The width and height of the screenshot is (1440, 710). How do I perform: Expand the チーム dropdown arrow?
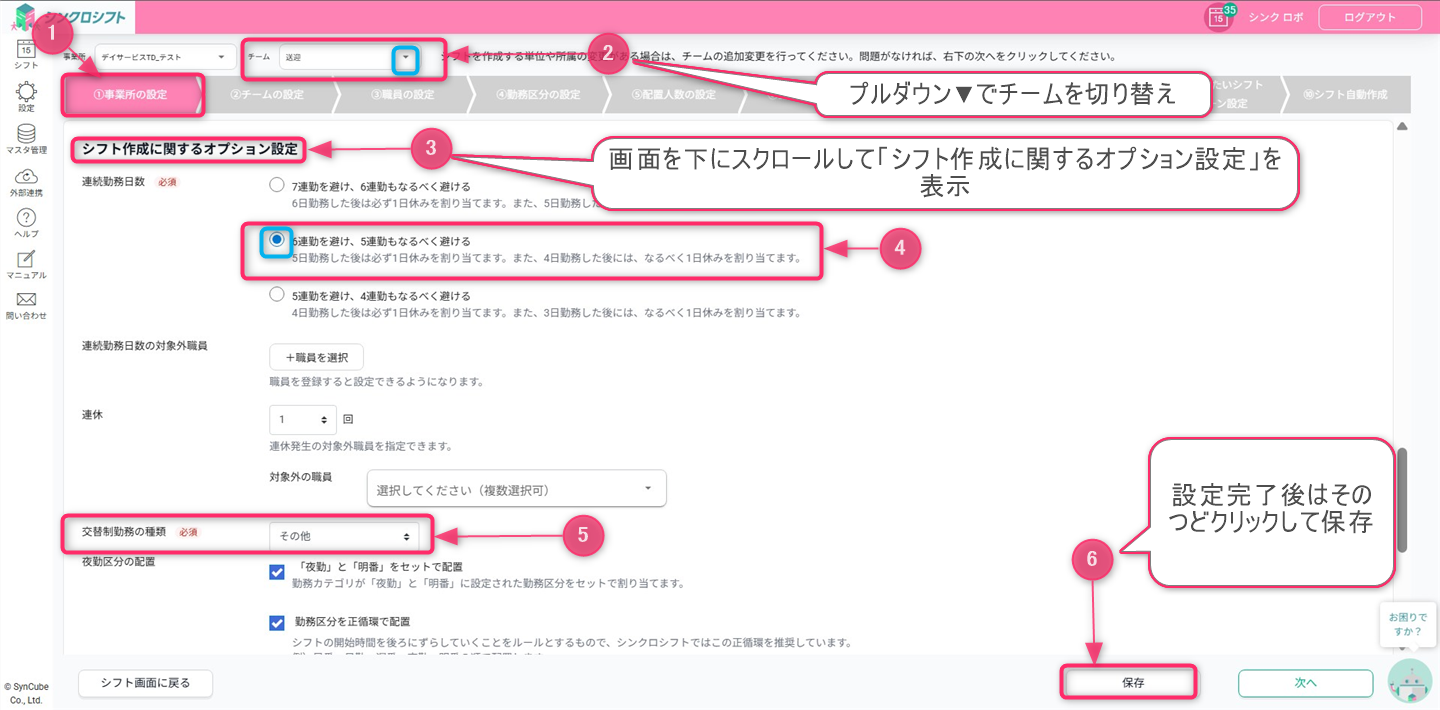pos(405,58)
